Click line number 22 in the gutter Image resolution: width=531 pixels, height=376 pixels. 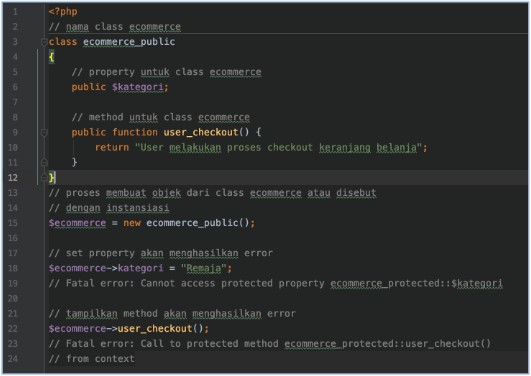point(13,329)
